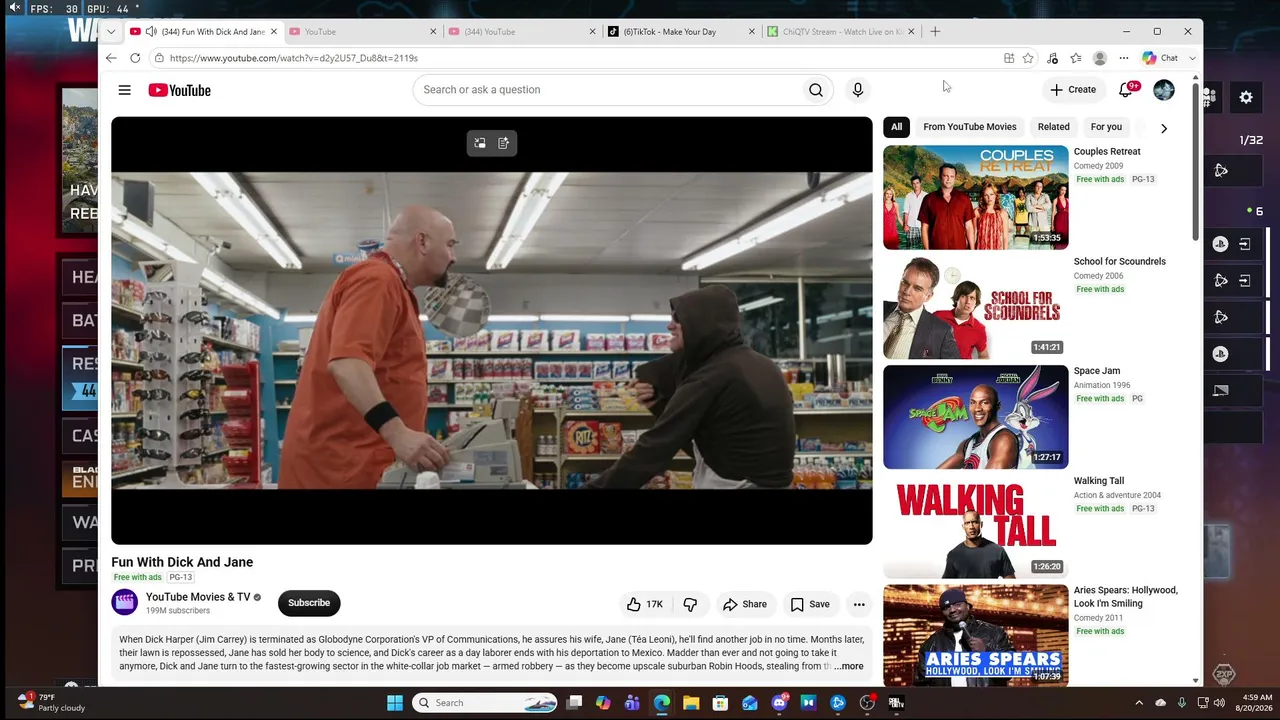This screenshot has width=1280, height=720.
Task: Expand the Copilot Chat dropdown arrow
Action: click(x=1192, y=58)
